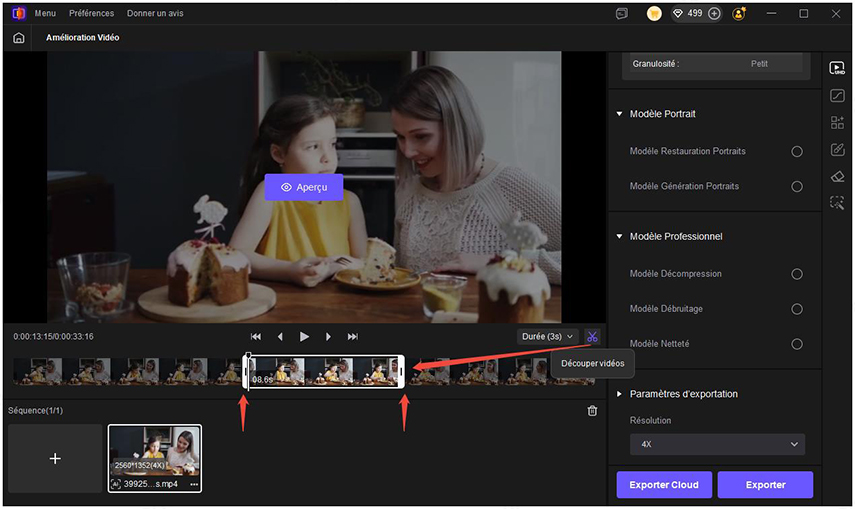Collapse the Modèle Portrait section
Image resolution: width=855 pixels, height=509 pixels.
pyautogui.click(x=619, y=114)
